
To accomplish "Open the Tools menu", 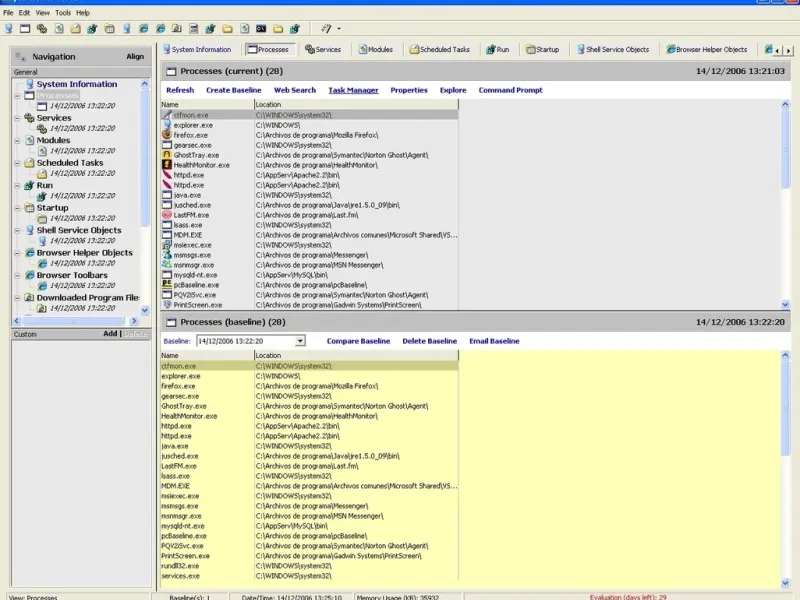I will click(x=63, y=13).
